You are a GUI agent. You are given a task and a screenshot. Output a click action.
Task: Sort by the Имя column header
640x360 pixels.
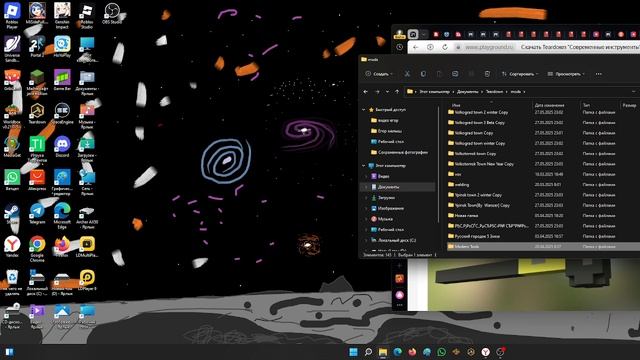pyautogui.click(x=456, y=105)
